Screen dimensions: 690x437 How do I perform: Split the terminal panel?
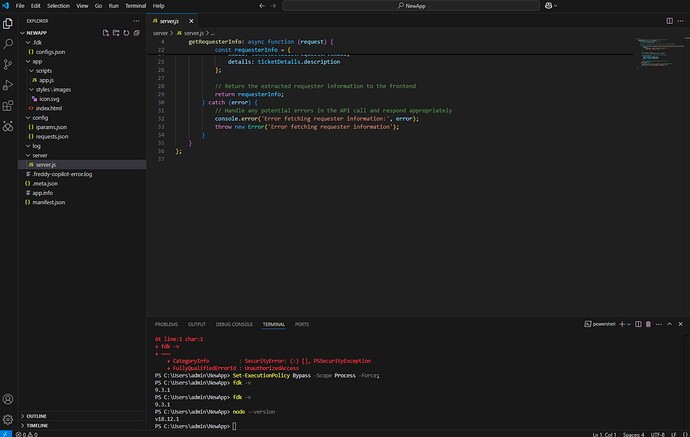pos(638,324)
